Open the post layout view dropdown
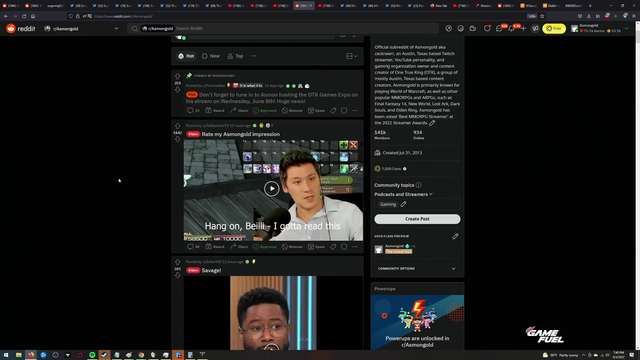The height and width of the screenshot is (360, 640). point(351,56)
